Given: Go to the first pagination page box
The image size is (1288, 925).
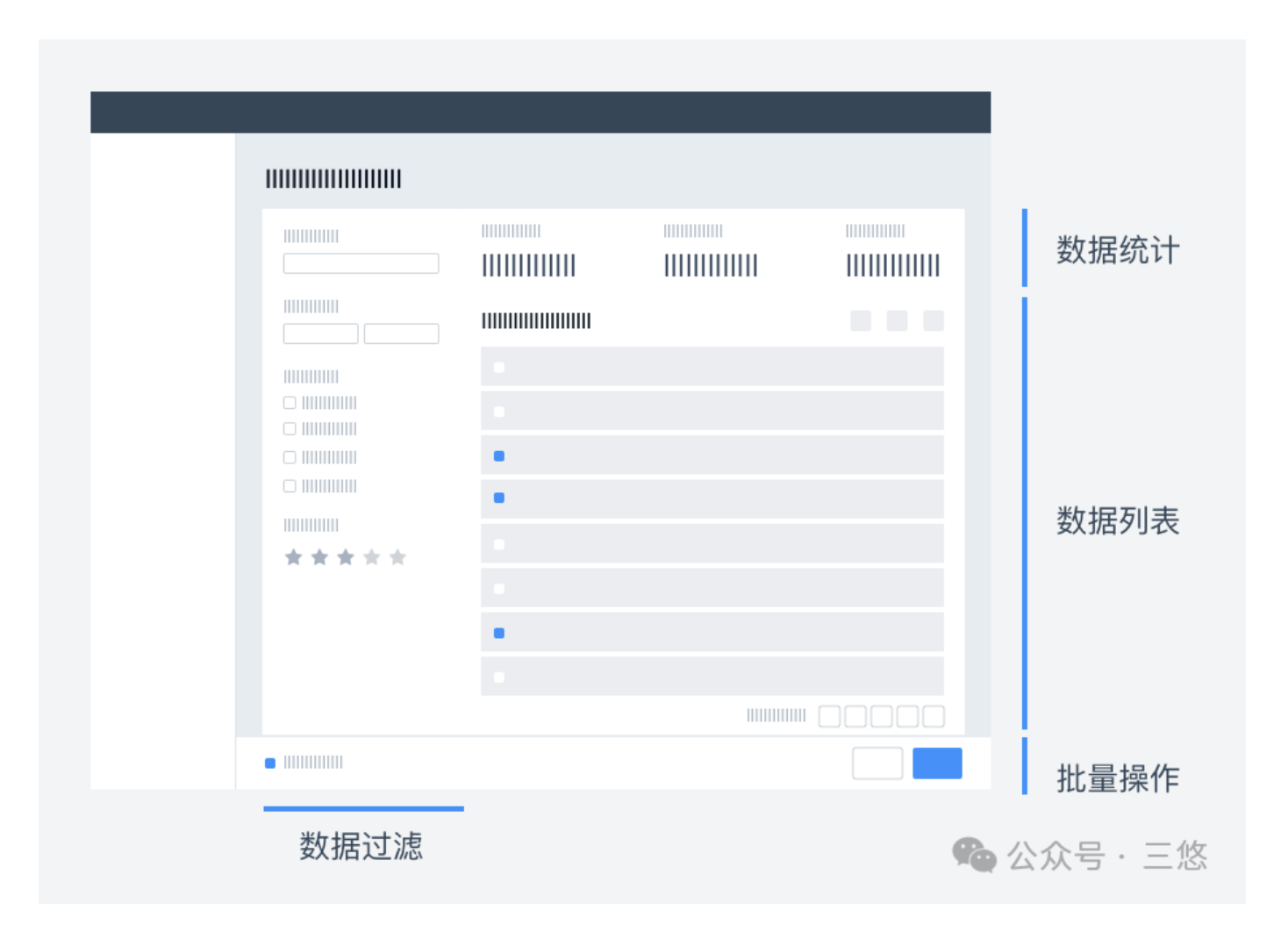Looking at the screenshot, I should click(x=829, y=716).
